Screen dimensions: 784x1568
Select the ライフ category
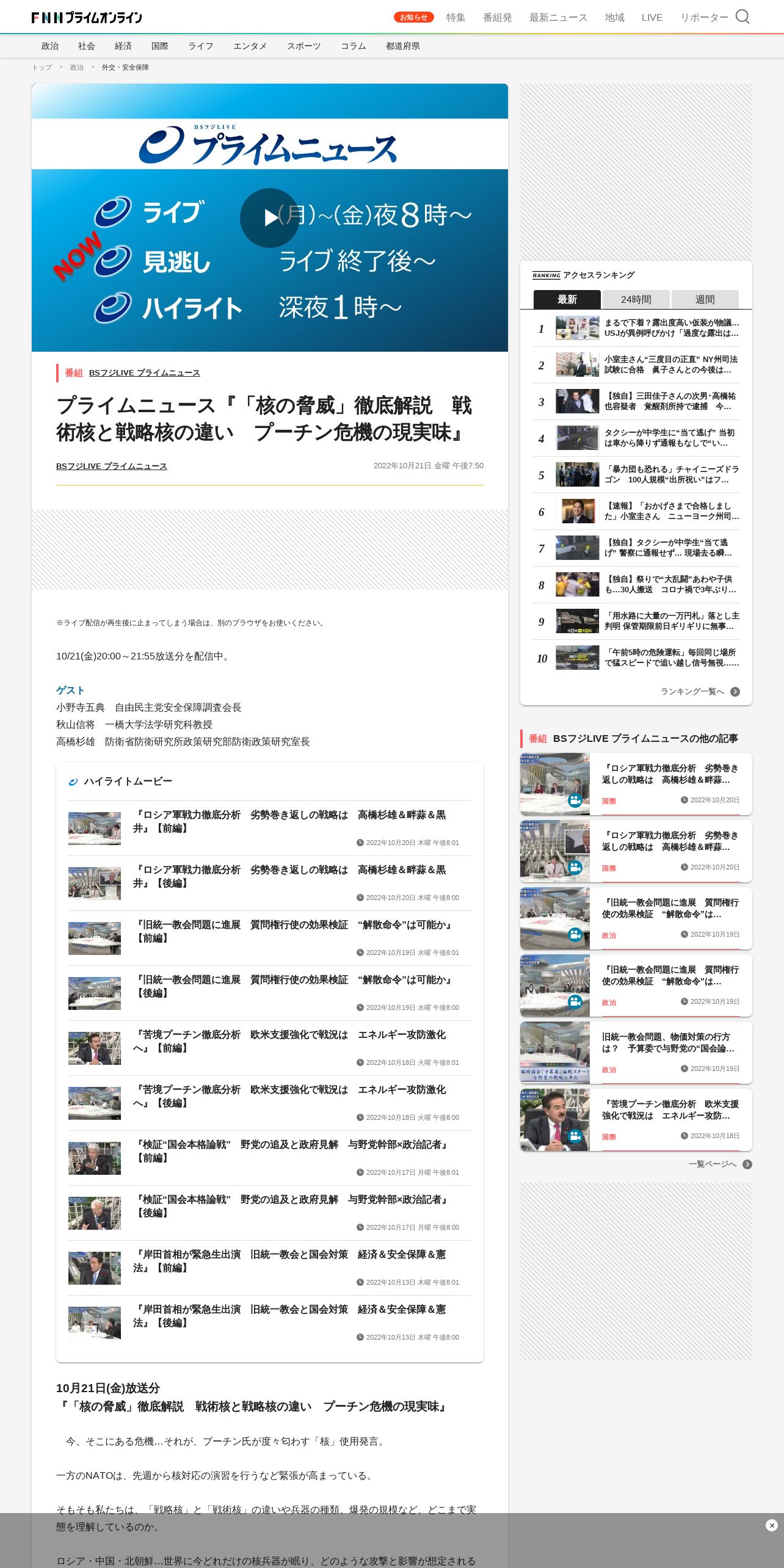(x=201, y=46)
